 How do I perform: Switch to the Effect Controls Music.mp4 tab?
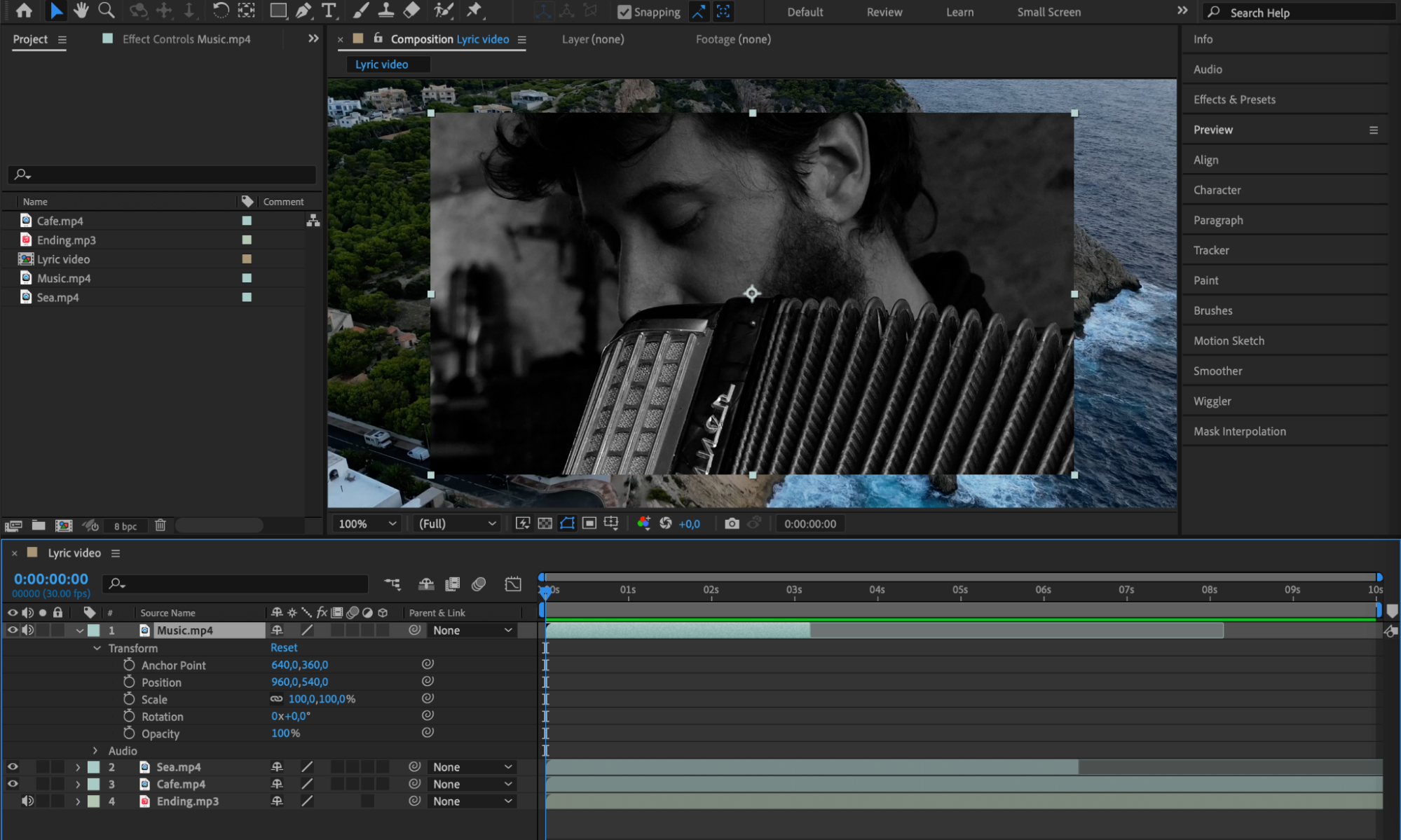[x=186, y=39]
